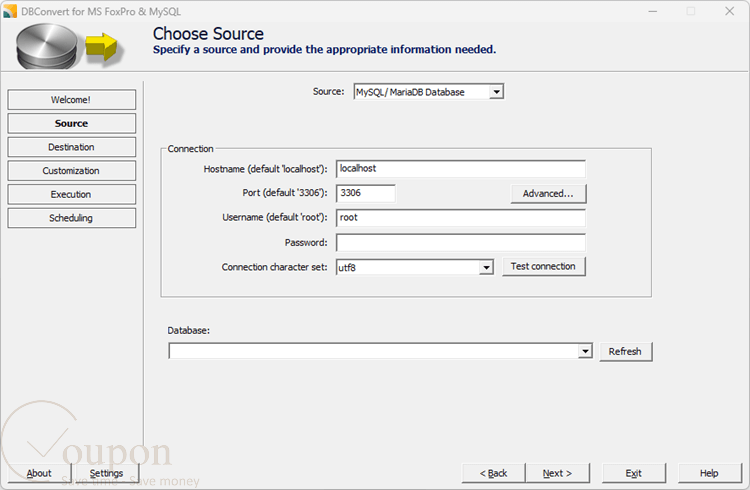Open the About dialog

[x=39, y=473]
